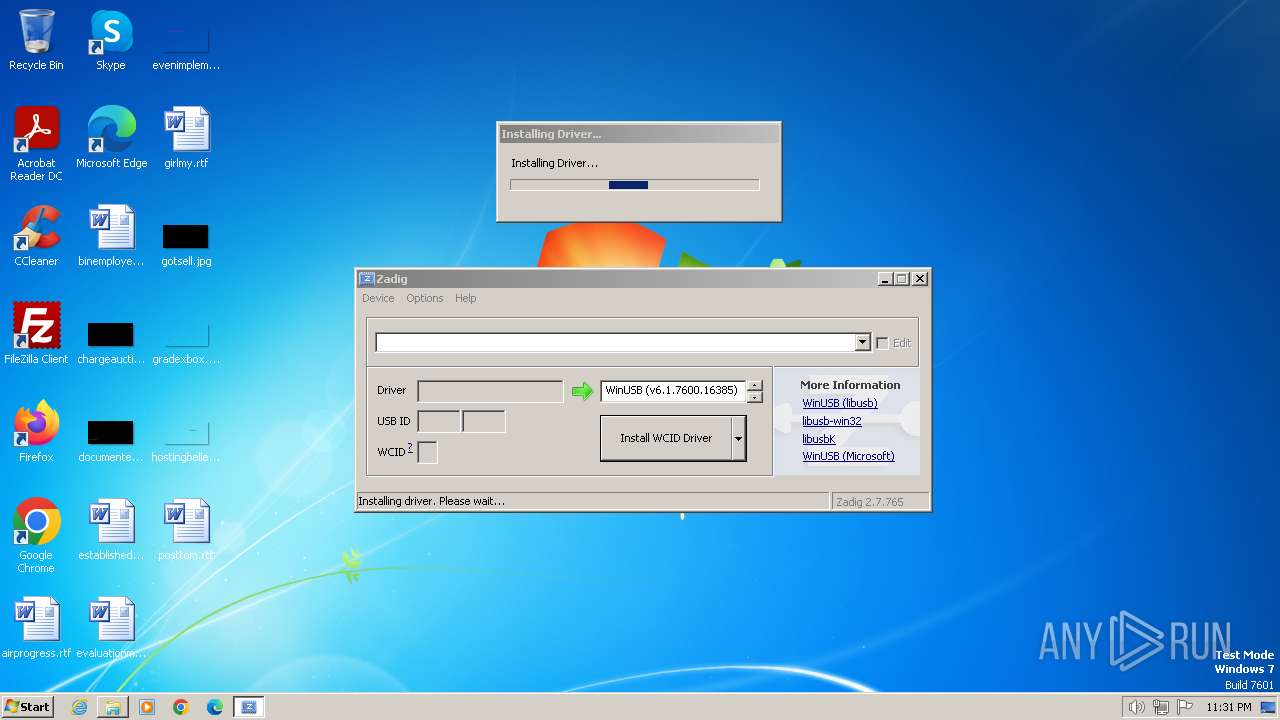
Task: Open Internet Explorer from the taskbar
Action: pos(79,707)
